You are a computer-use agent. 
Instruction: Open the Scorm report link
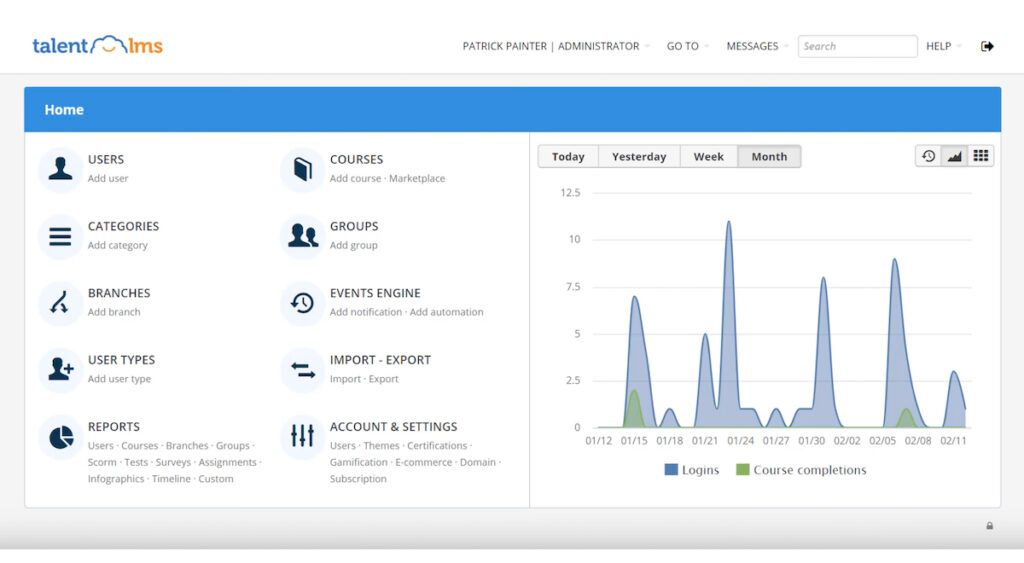click(x=102, y=462)
